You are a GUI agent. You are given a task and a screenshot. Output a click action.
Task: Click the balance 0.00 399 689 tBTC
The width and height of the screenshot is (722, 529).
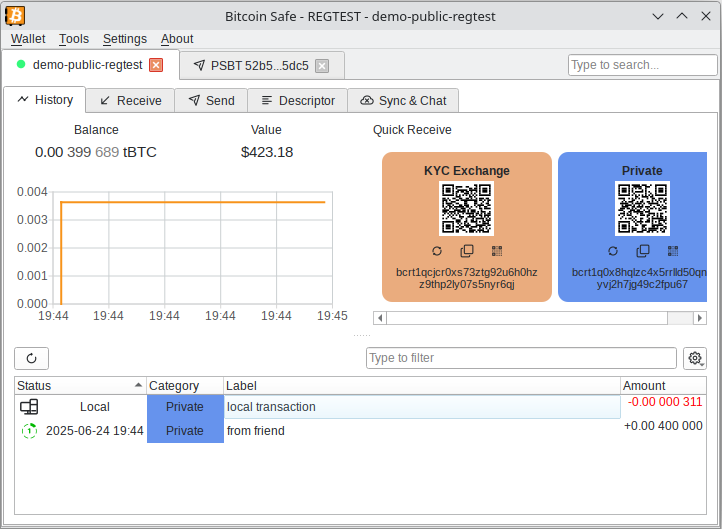point(96,152)
